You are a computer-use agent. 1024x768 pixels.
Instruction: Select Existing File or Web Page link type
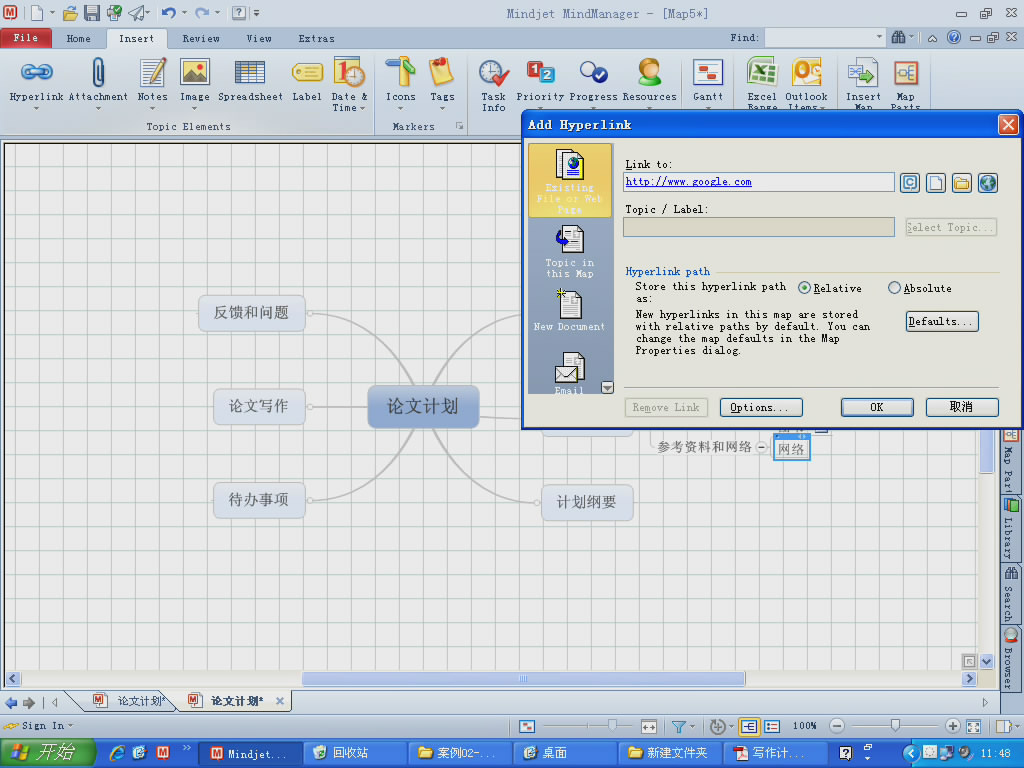[569, 181]
